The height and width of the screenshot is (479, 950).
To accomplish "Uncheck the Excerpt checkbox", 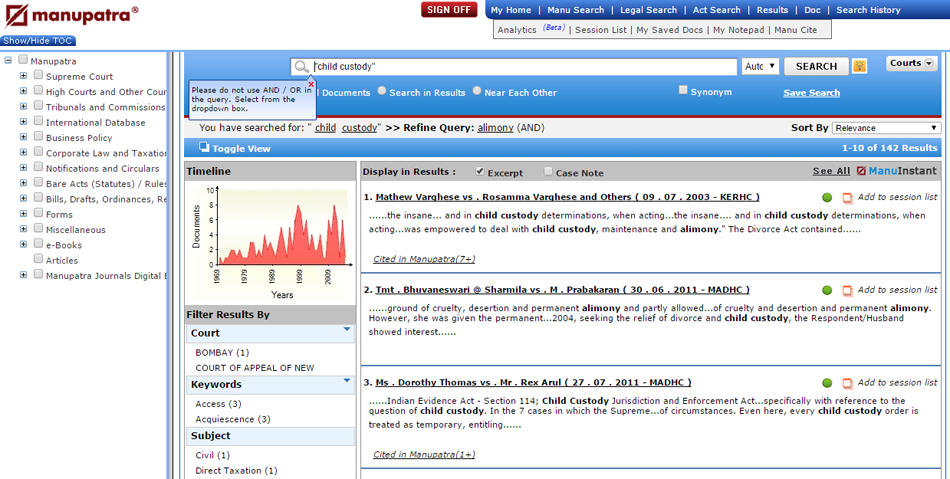I will click(480, 172).
